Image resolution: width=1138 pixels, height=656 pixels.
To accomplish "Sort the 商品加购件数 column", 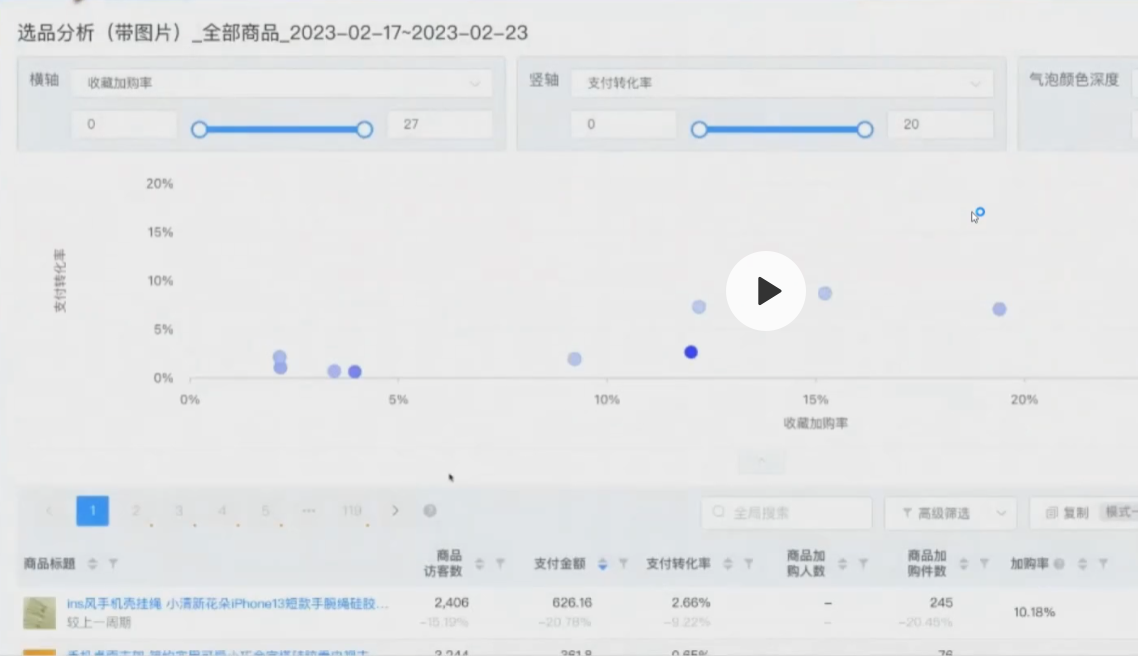I will pos(963,564).
